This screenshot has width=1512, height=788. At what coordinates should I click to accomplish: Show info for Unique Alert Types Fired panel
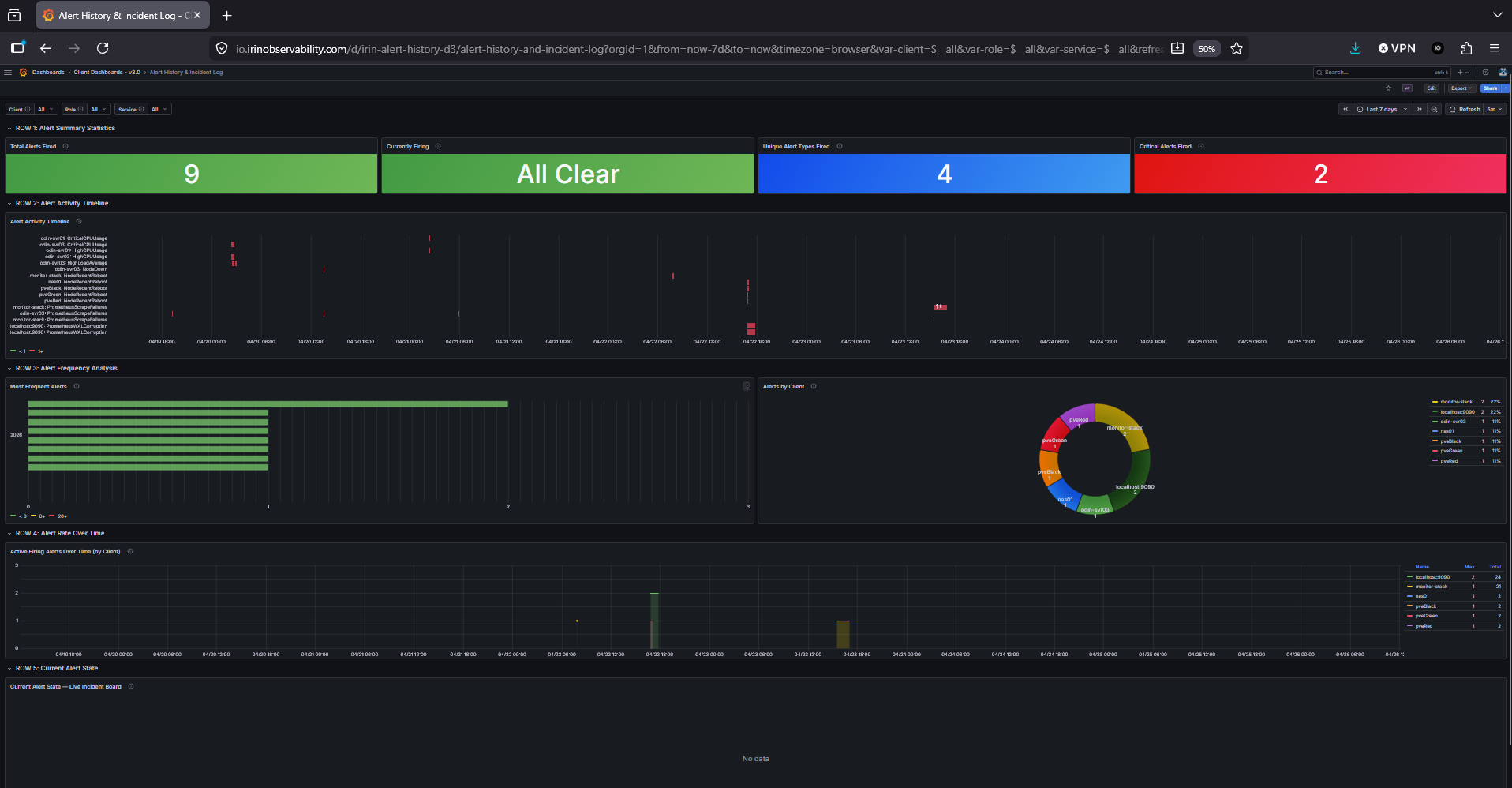tap(840, 146)
